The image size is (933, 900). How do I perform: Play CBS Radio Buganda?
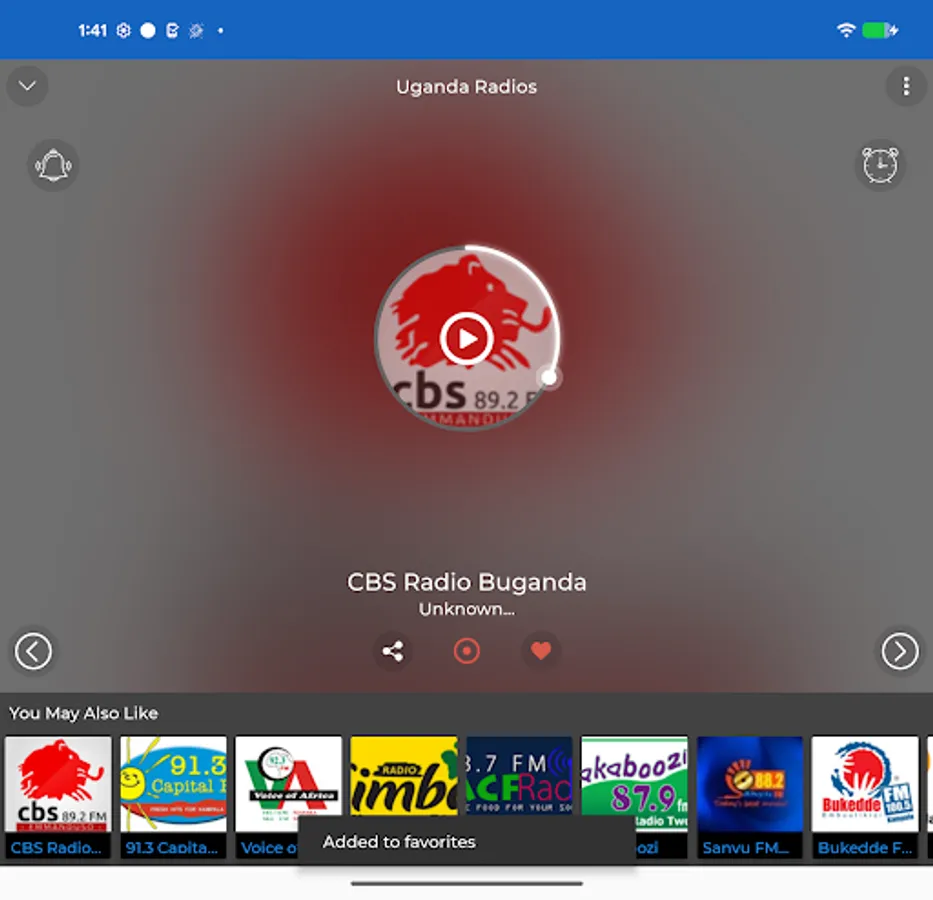tap(466, 338)
